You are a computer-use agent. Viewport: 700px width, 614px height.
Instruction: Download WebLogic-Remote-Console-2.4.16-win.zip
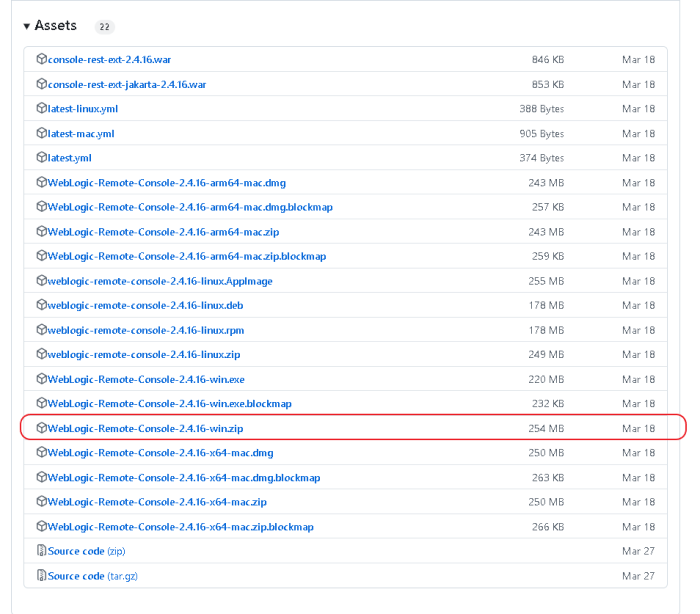146,429
